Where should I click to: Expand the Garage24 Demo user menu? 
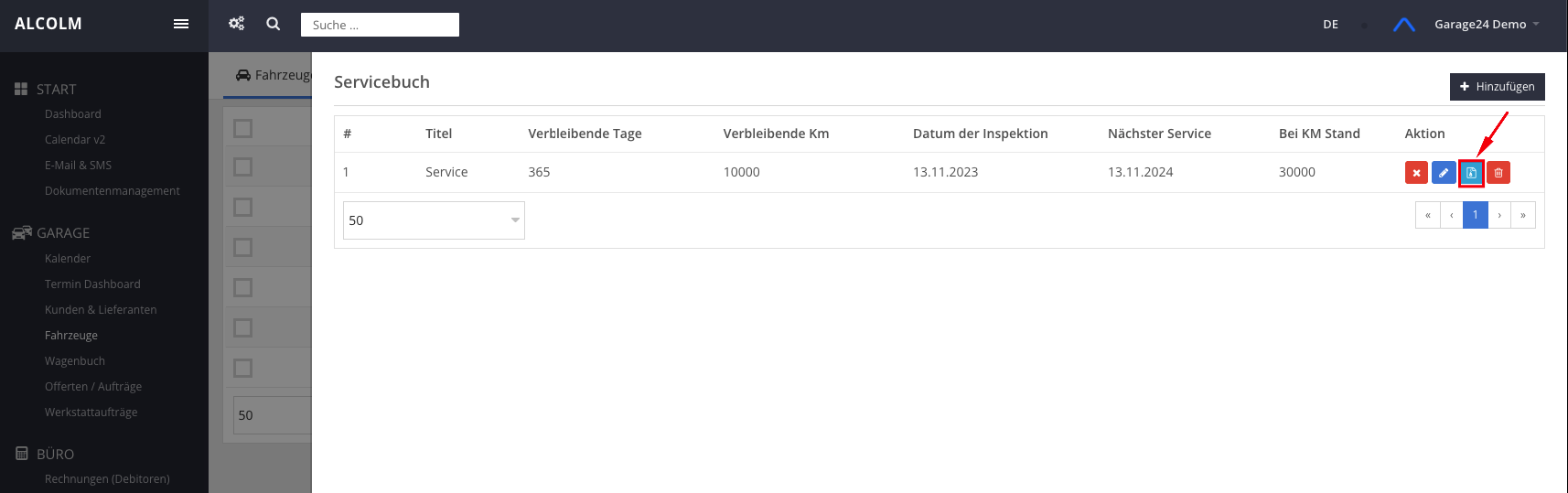[x=1486, y=25]
